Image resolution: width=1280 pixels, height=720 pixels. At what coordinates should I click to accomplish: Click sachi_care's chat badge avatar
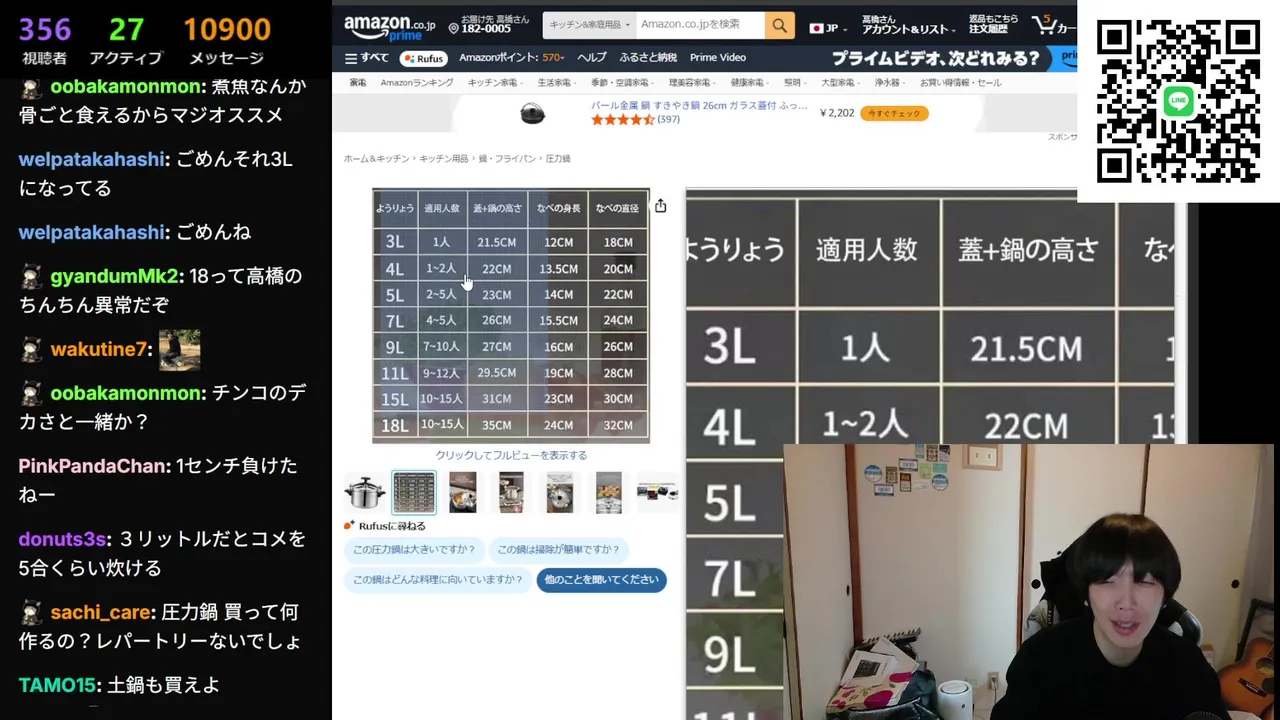pos(32,613)
